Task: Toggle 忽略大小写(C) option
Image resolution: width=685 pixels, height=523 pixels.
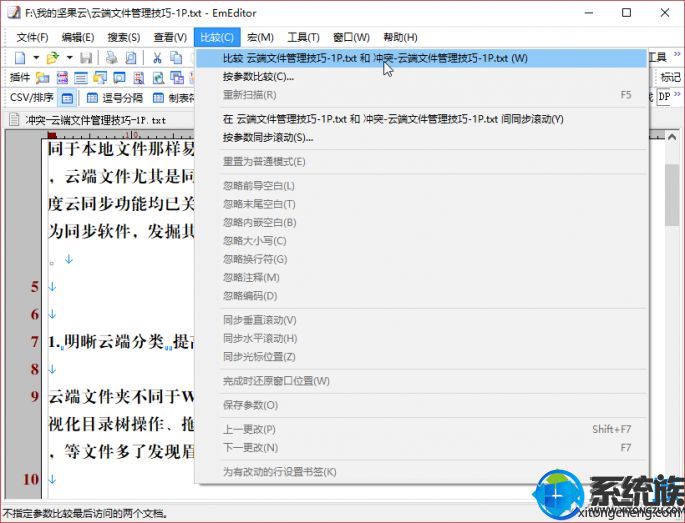Action: coord(421,241)
